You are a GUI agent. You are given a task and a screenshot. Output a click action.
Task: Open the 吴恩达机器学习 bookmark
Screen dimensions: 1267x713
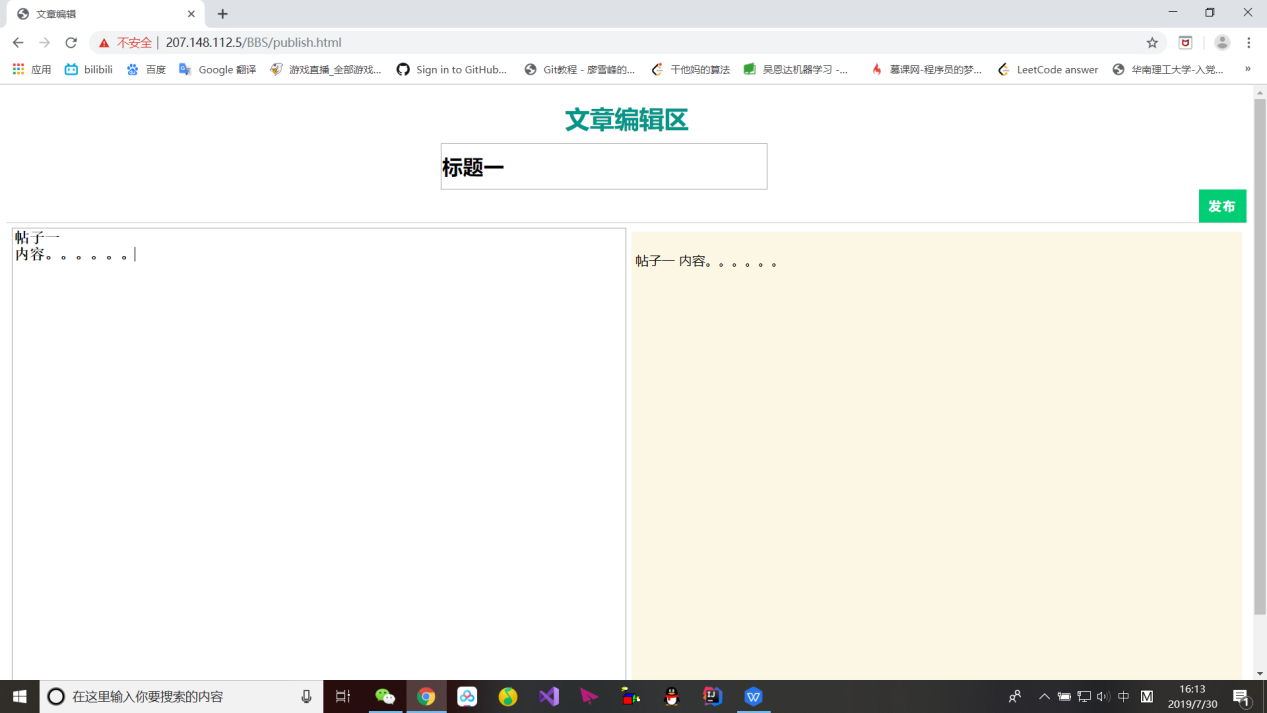[x=797, y=70]
